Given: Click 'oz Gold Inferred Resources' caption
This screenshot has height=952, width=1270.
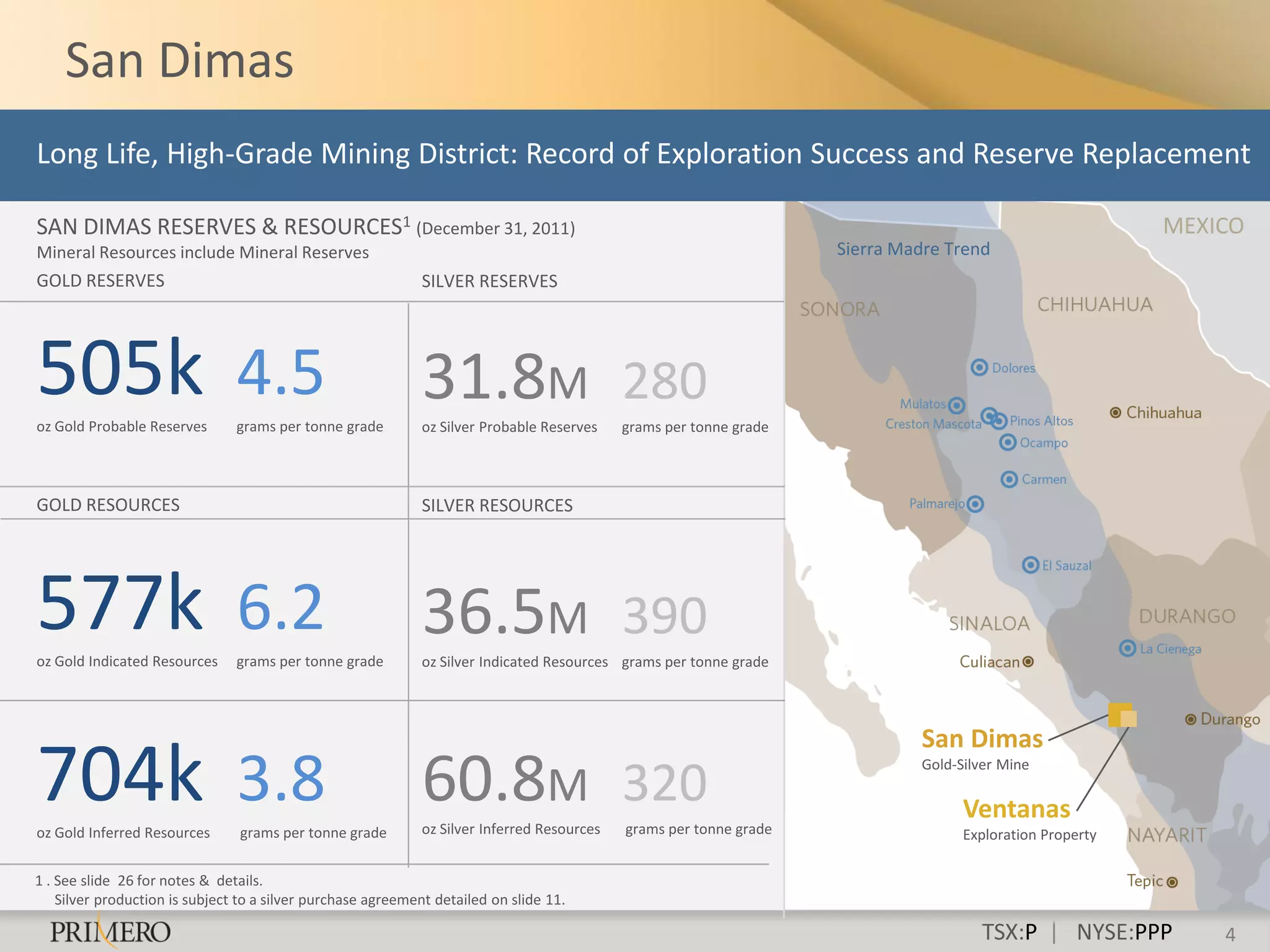Looking at the screenshot, I should point(123,833).
